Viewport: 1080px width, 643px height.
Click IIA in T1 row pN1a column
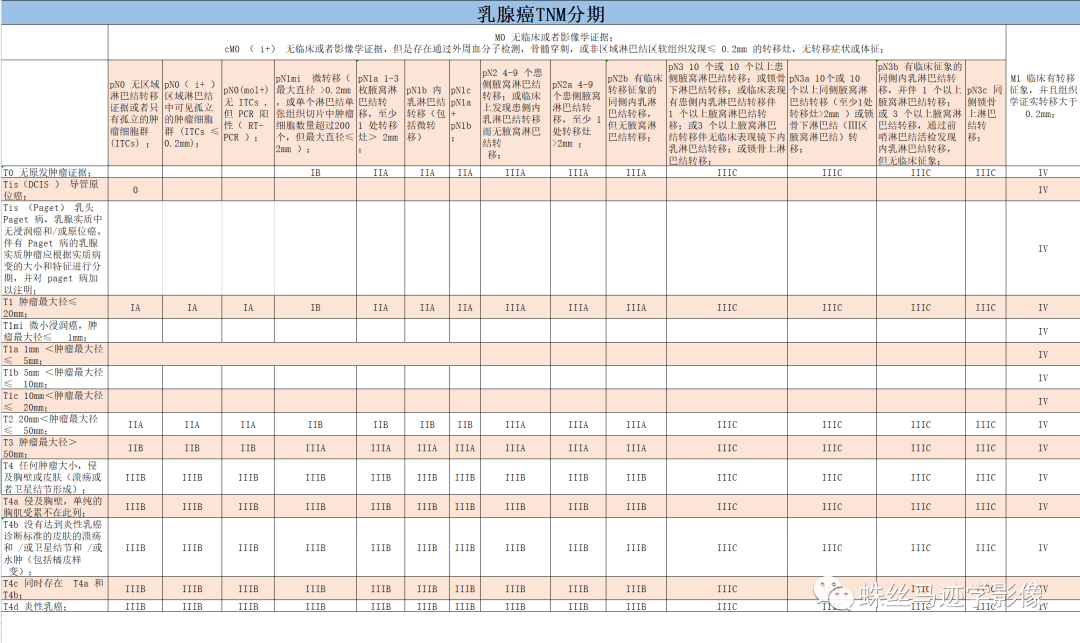[x=380, y=308]
